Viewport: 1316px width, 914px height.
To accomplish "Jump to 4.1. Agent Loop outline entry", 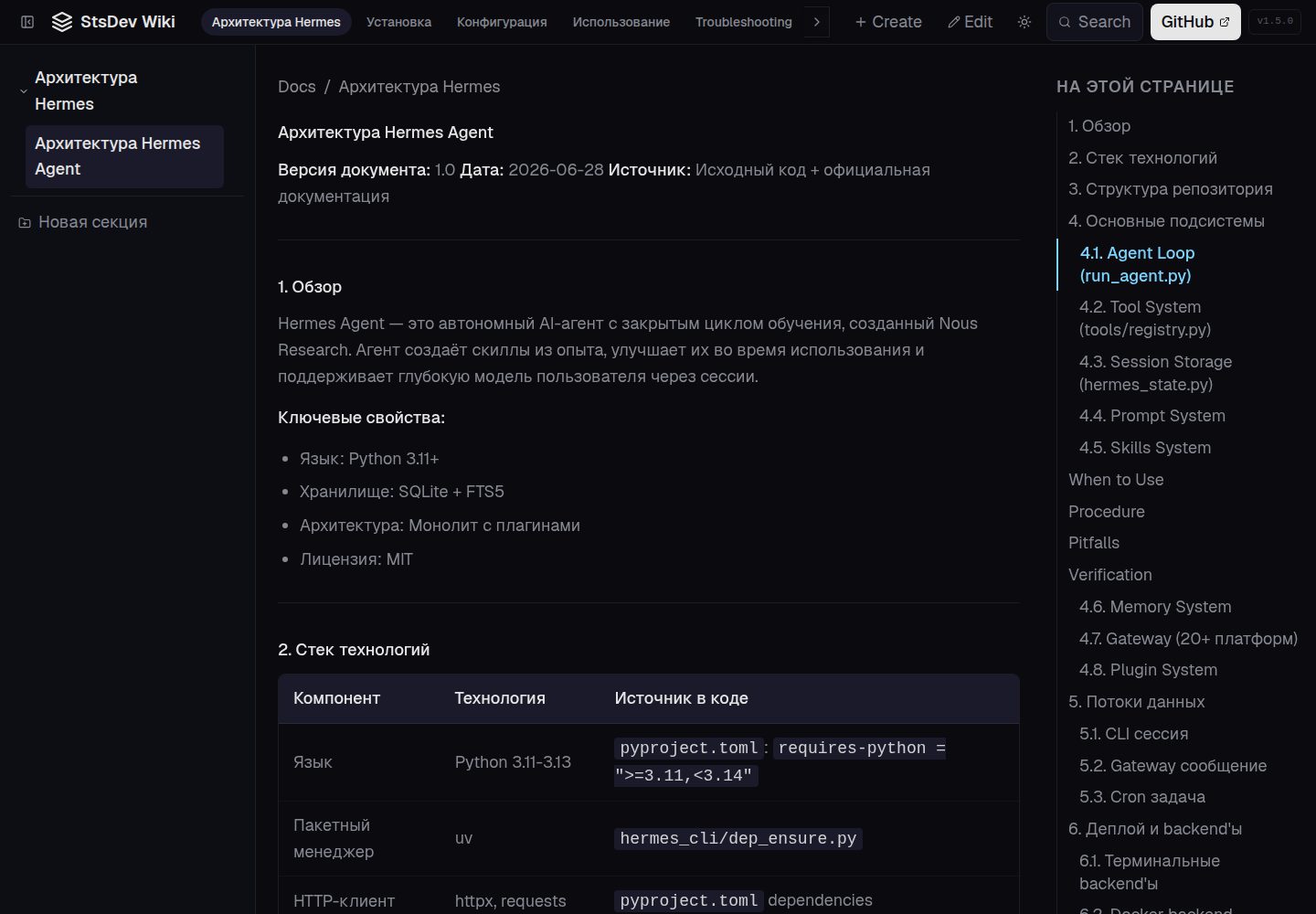I will pos(1137,264).
